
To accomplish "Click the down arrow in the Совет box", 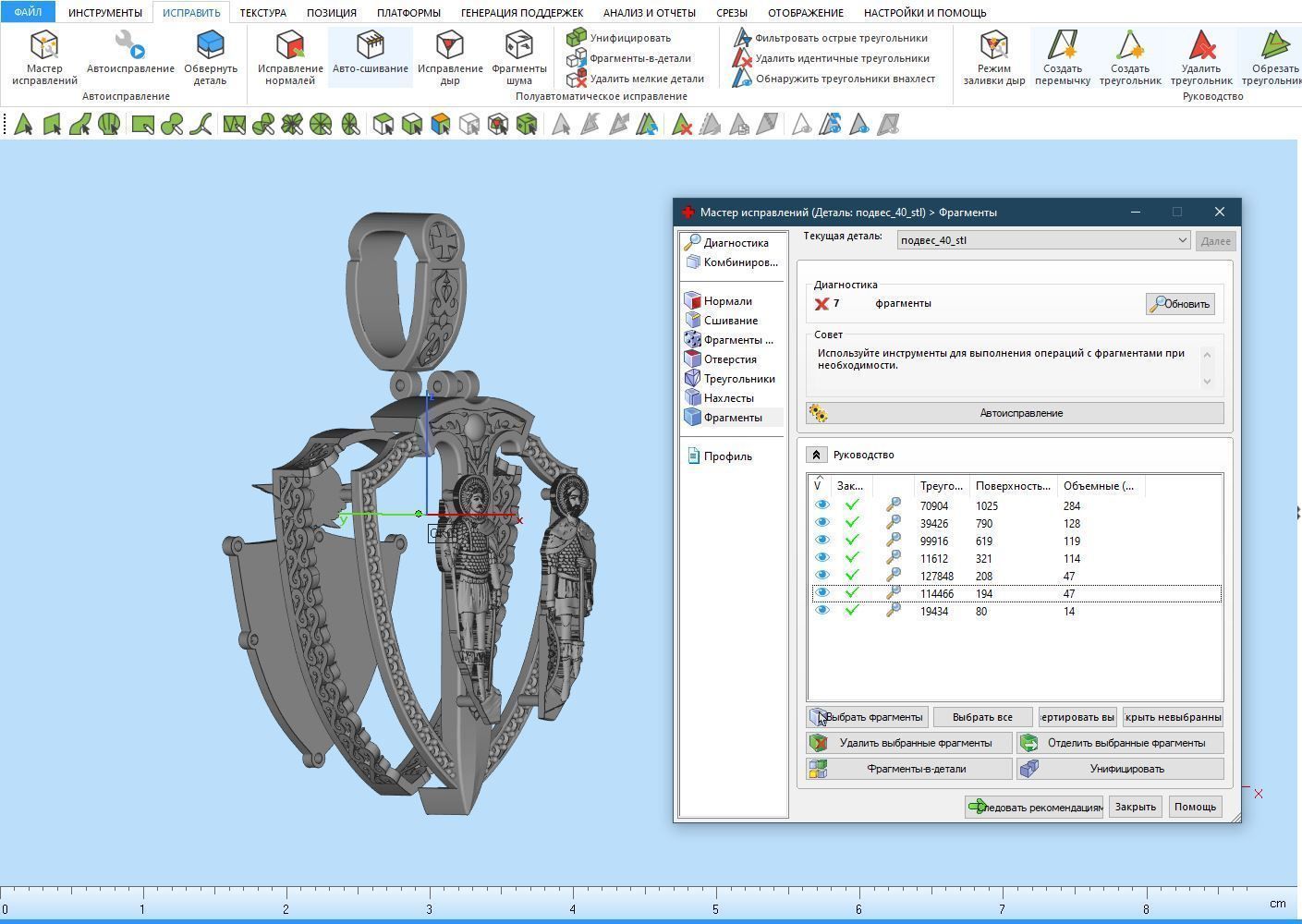I will pyautogui.click(x=1207, y=382).
